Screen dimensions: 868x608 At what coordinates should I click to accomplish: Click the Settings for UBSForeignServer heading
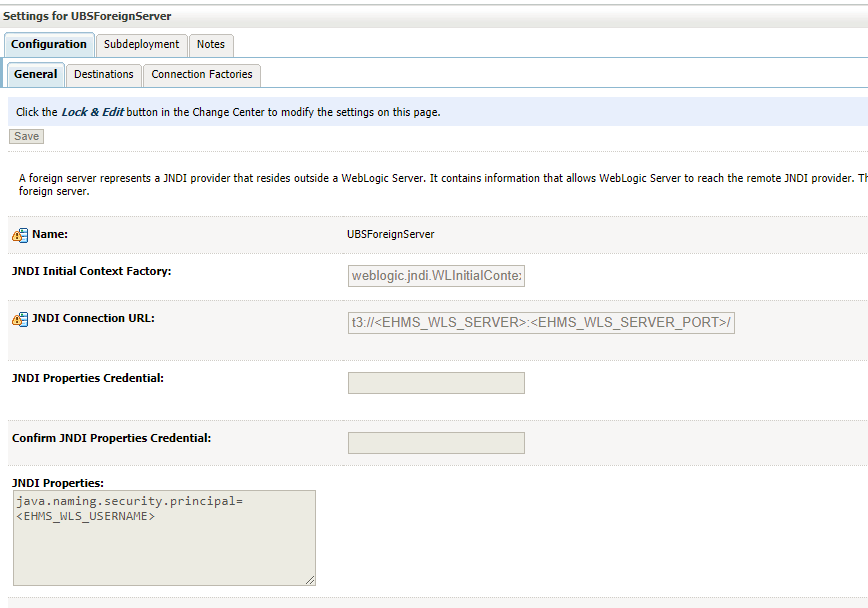coord(87,16)
